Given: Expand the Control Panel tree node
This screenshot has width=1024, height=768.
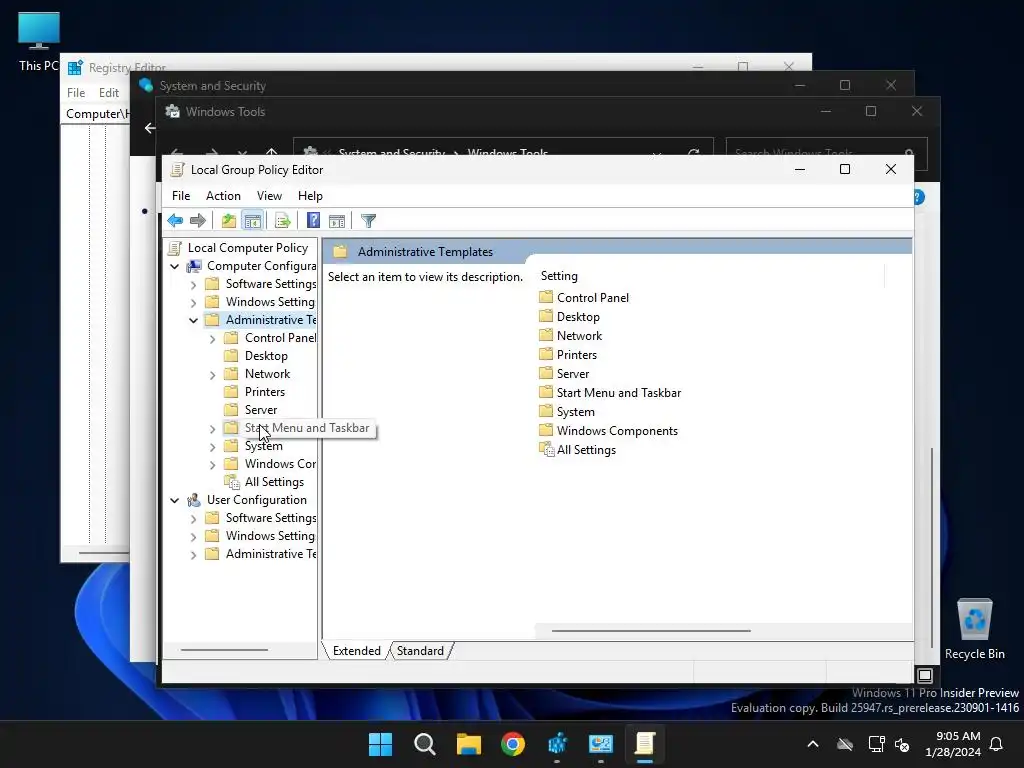Looking at the screenshot, I should pyautogui.click(x=212, y=339).
